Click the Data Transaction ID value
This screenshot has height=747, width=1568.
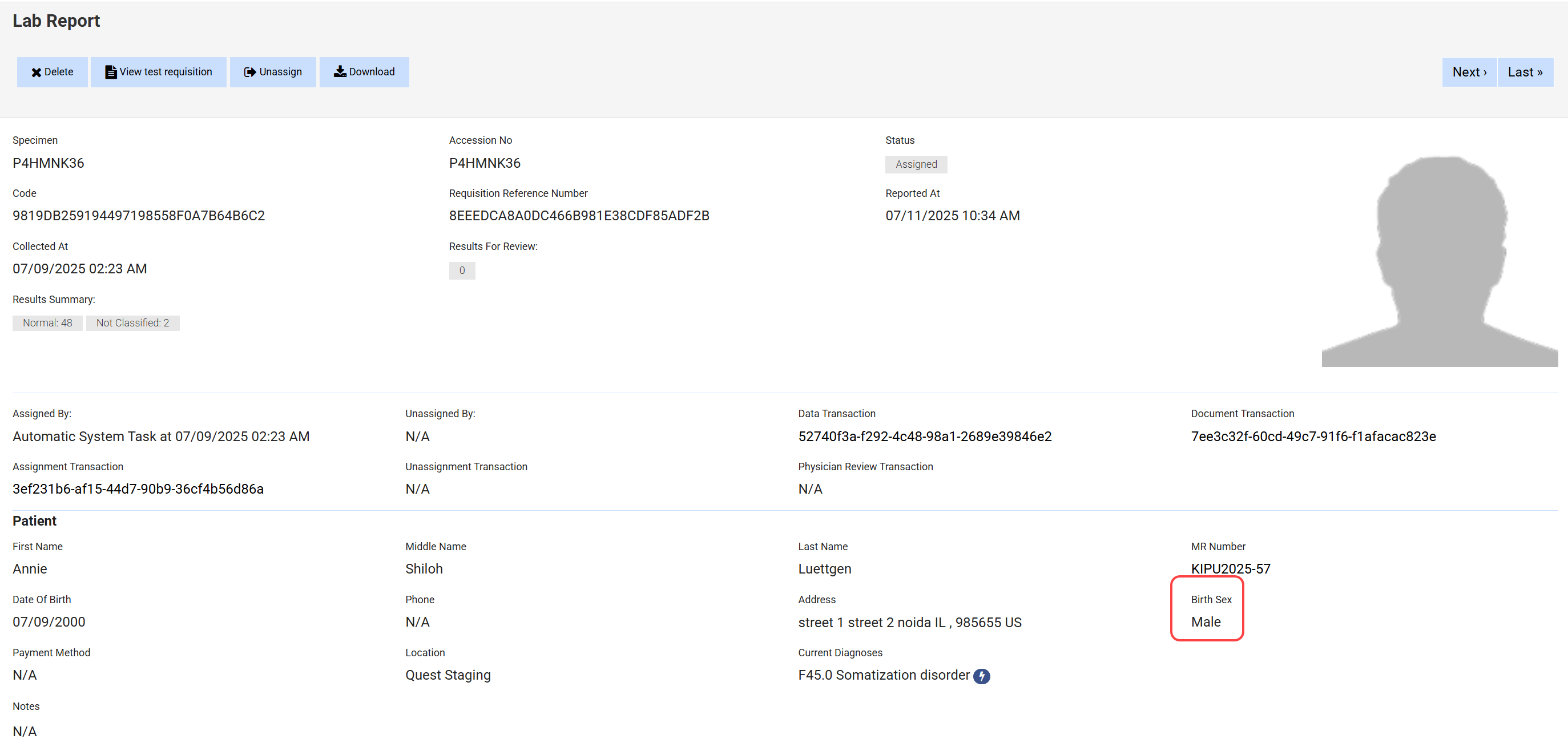[924, 436]
